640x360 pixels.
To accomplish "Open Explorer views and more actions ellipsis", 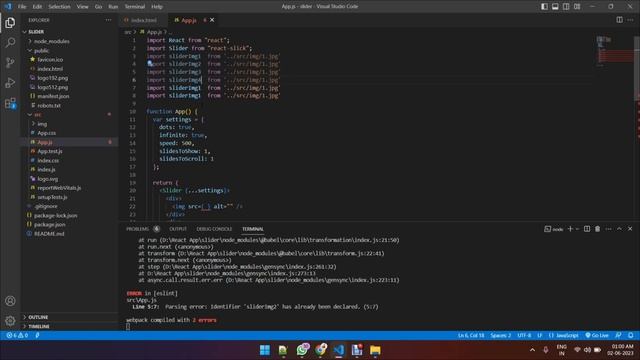I will click(x=108, y=20).
